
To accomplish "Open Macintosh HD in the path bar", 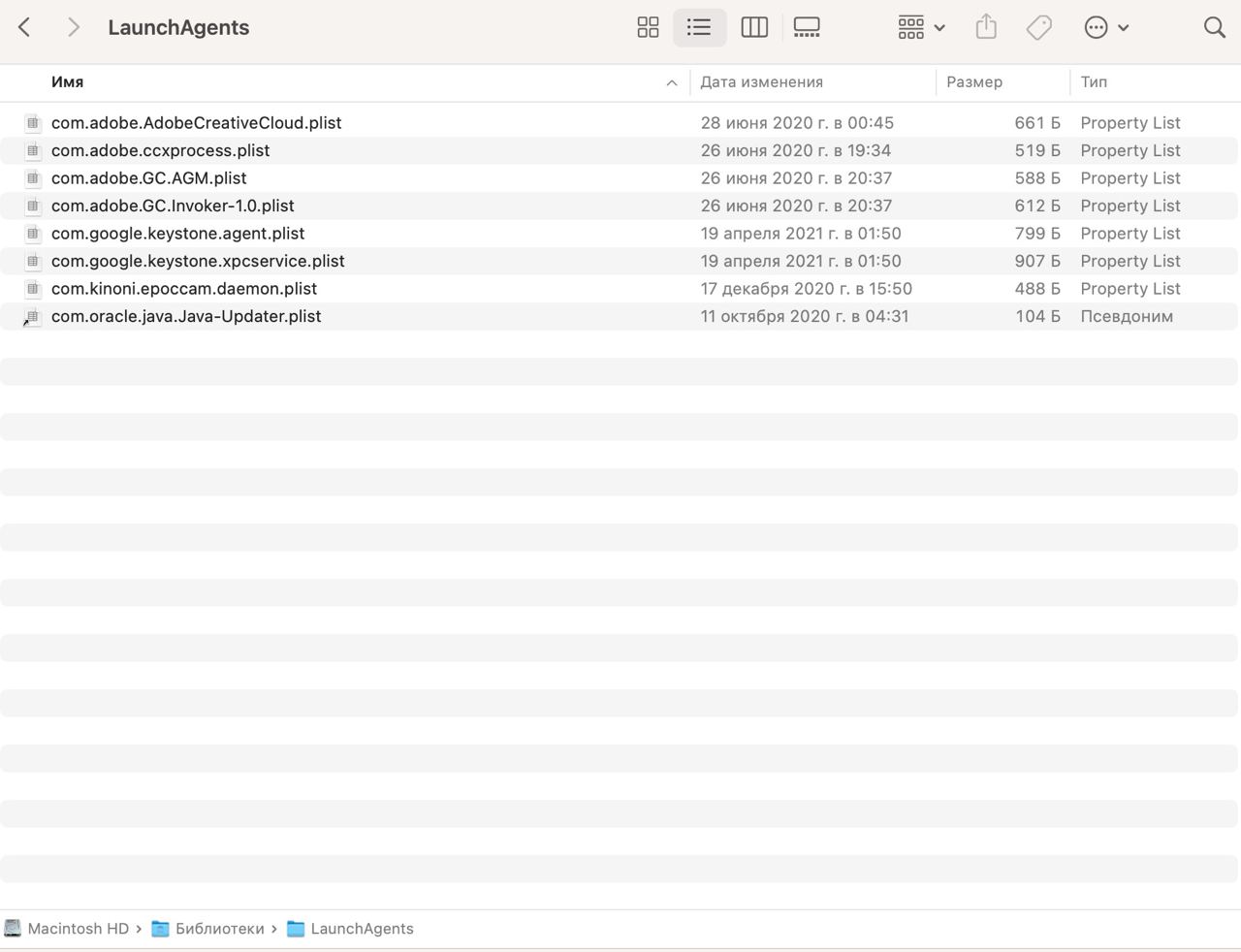I will tap(79, 929).
